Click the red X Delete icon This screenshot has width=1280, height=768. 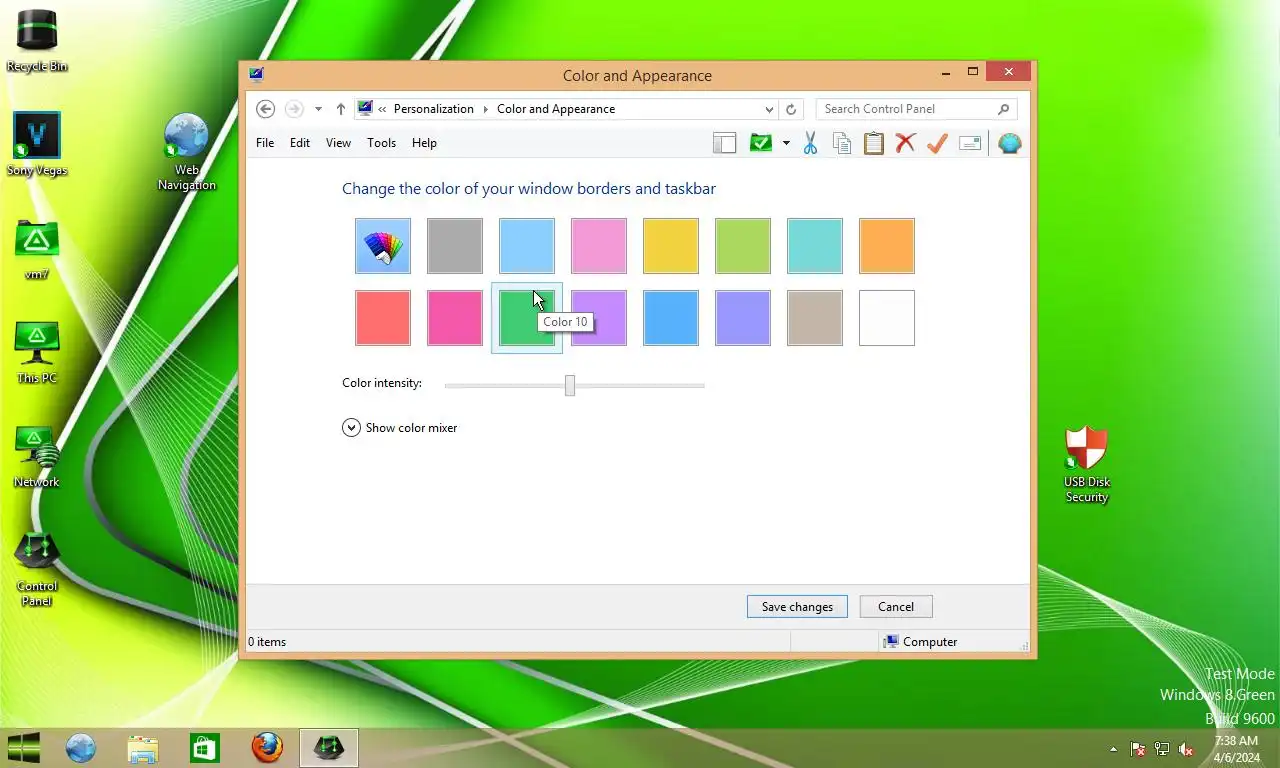point(905,143)
